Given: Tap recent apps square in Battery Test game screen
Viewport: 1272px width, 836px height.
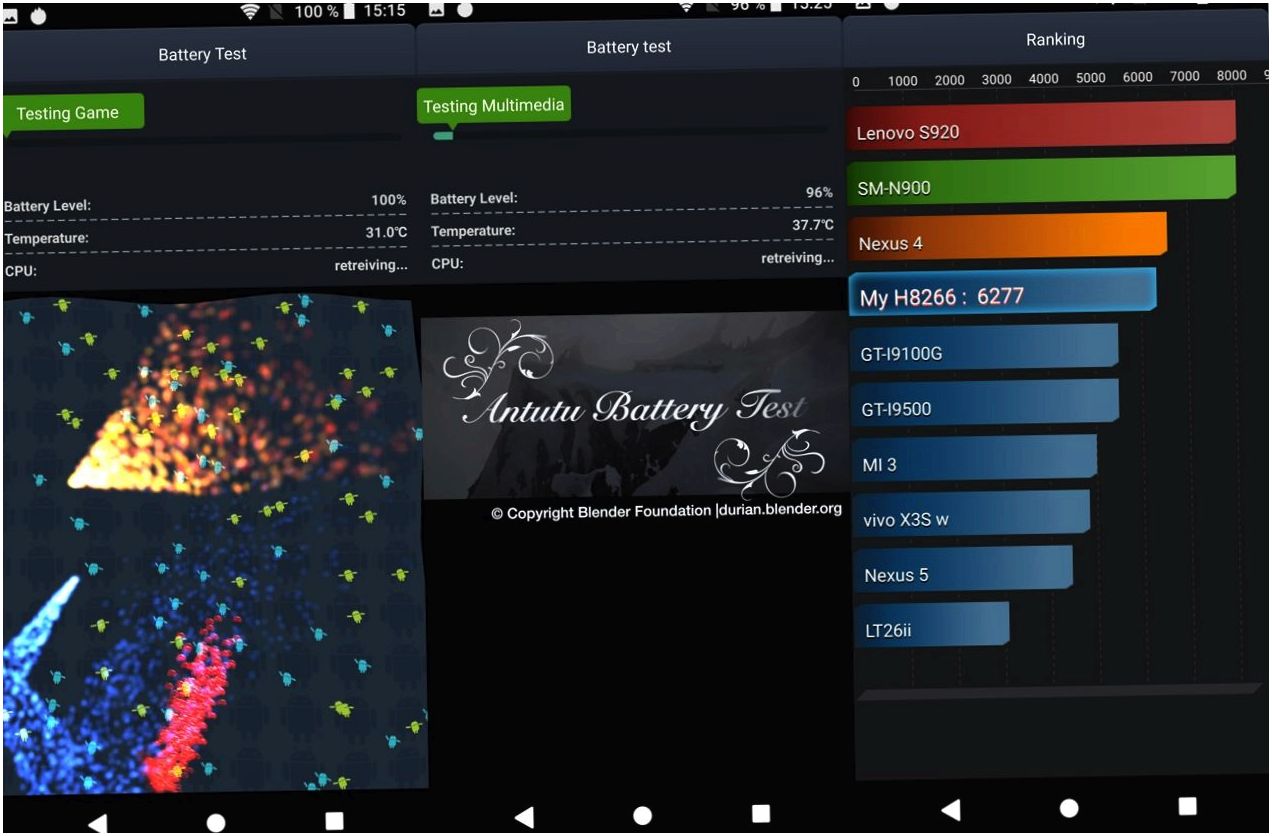Looking at the screenshot, I should [334, 821].
